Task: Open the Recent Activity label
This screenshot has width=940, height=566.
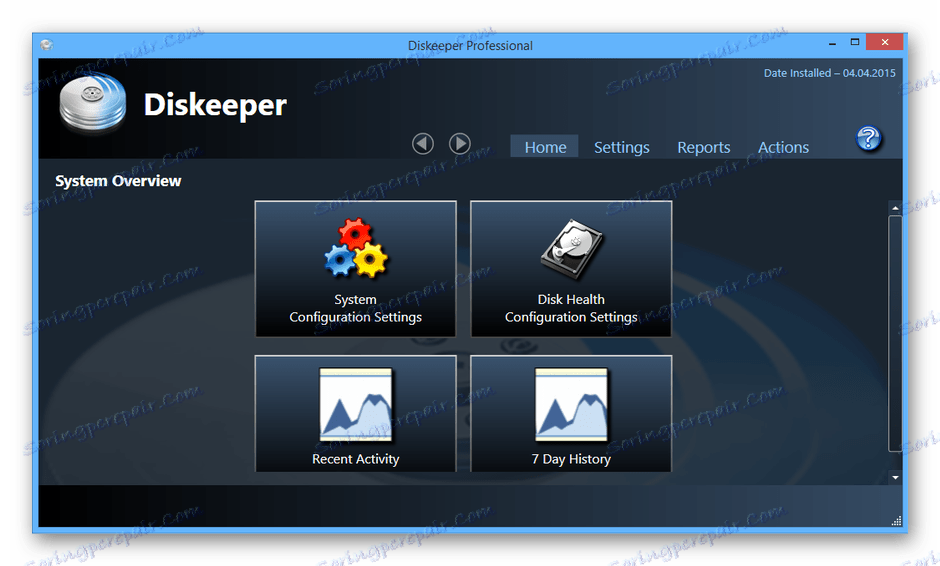Action: coord(355,459)
